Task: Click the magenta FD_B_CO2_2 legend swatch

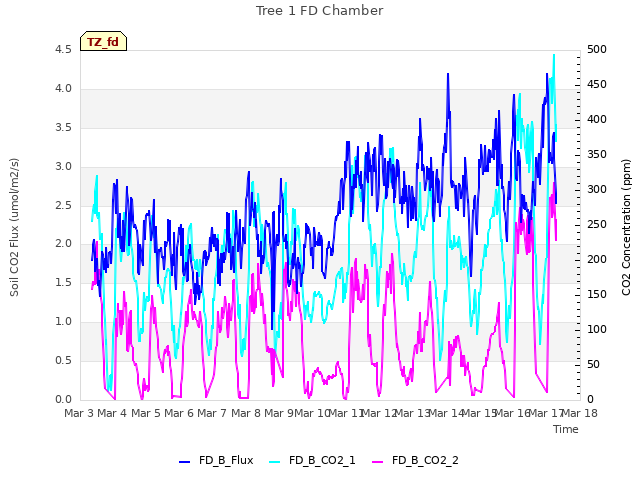Action: (378, 462)
